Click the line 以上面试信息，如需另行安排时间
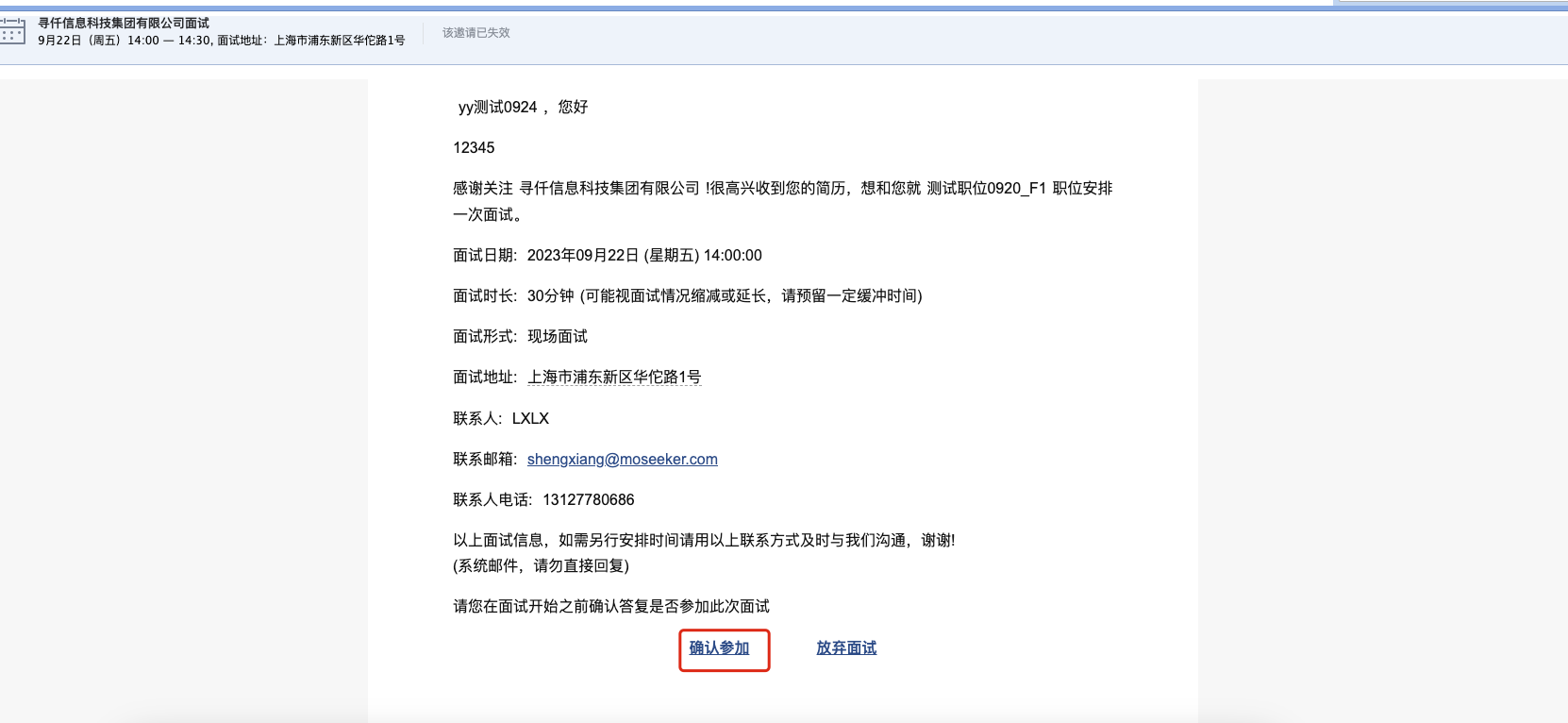 click(x=704, y=540)
